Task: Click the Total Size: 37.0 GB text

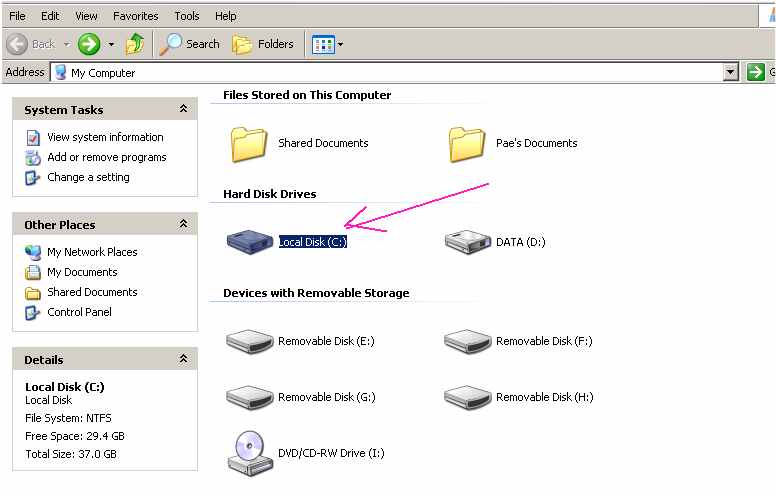Action: click(x=71, y=454)
